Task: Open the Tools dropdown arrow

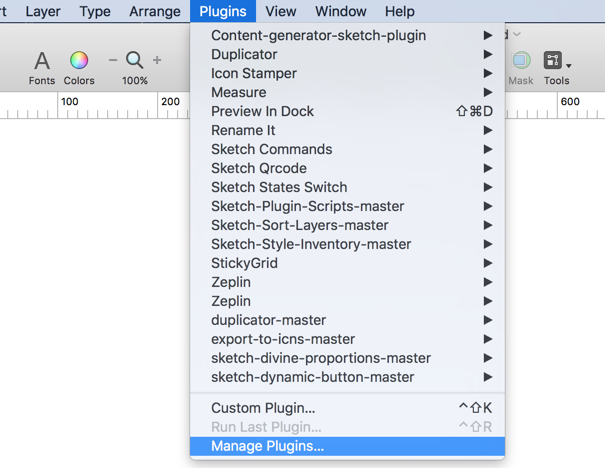Action: point(569,66)
